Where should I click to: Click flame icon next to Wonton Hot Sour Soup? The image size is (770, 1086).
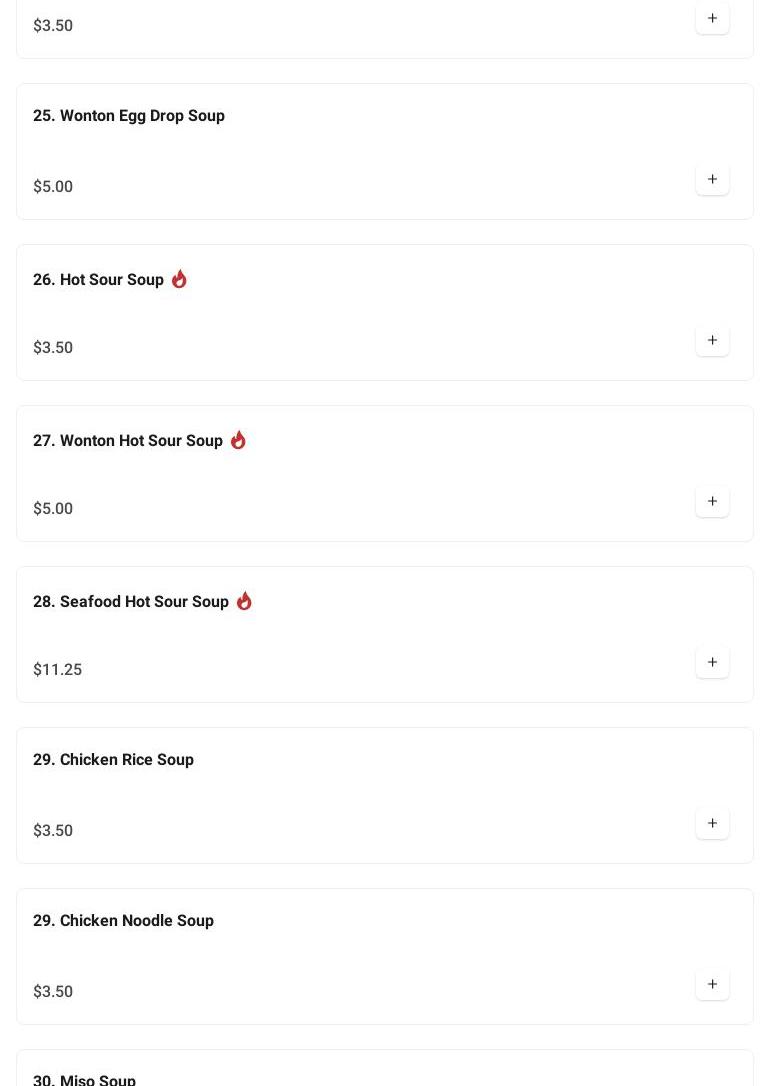[x=238, y=440]
